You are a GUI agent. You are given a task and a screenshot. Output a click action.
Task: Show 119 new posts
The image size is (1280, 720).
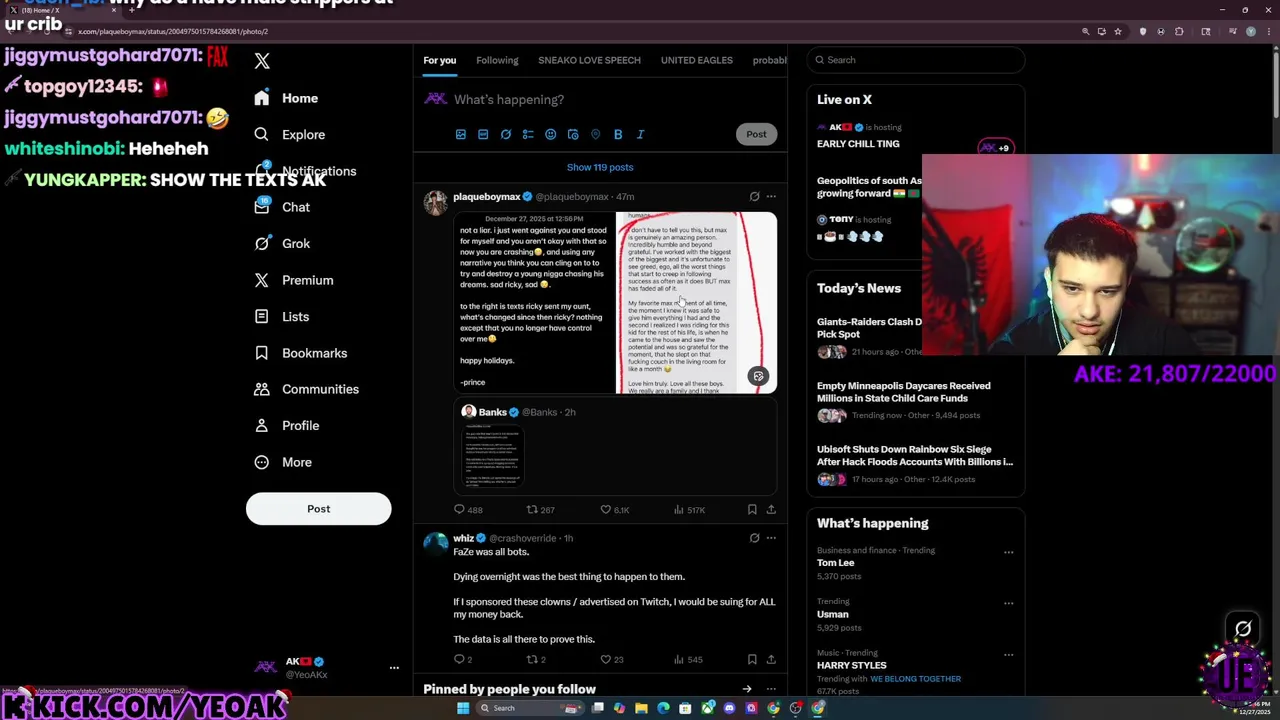600,167
